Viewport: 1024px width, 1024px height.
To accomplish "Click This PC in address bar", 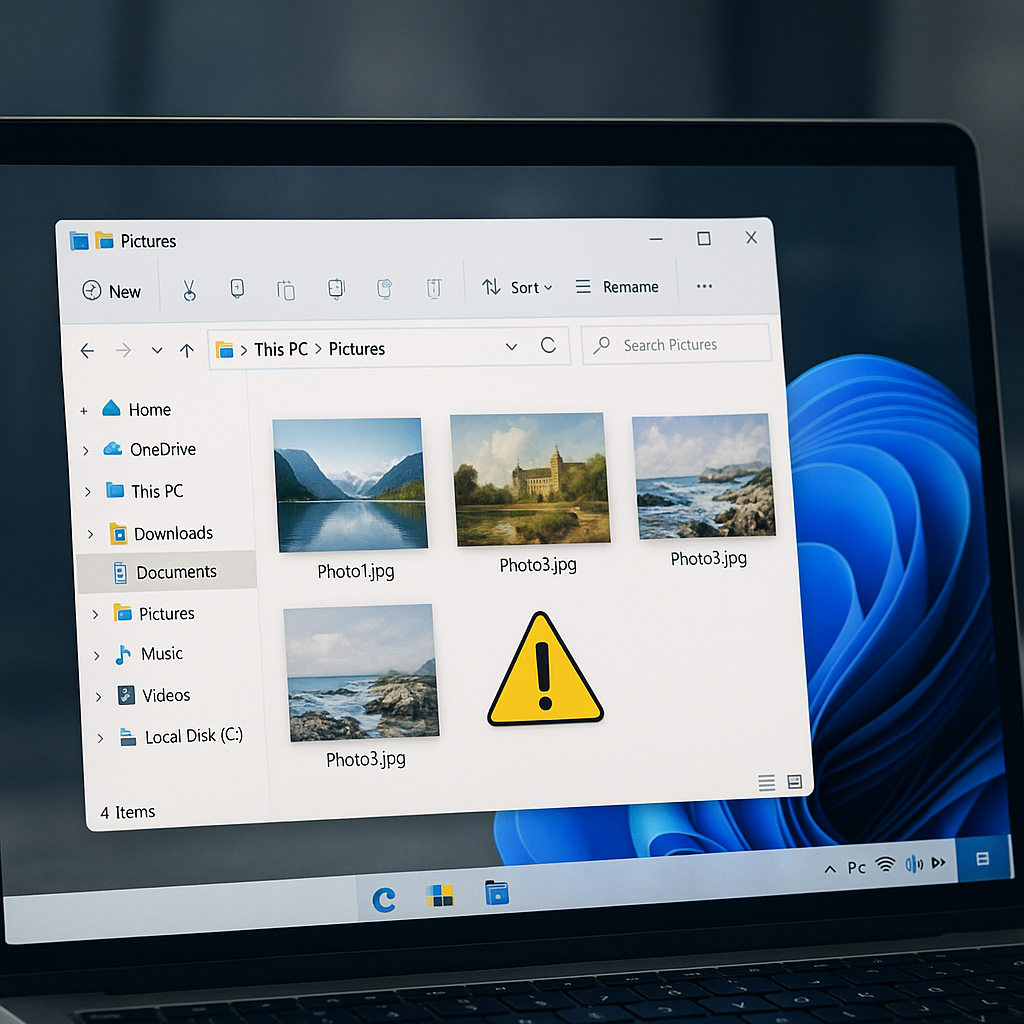I will pos(281,349).
